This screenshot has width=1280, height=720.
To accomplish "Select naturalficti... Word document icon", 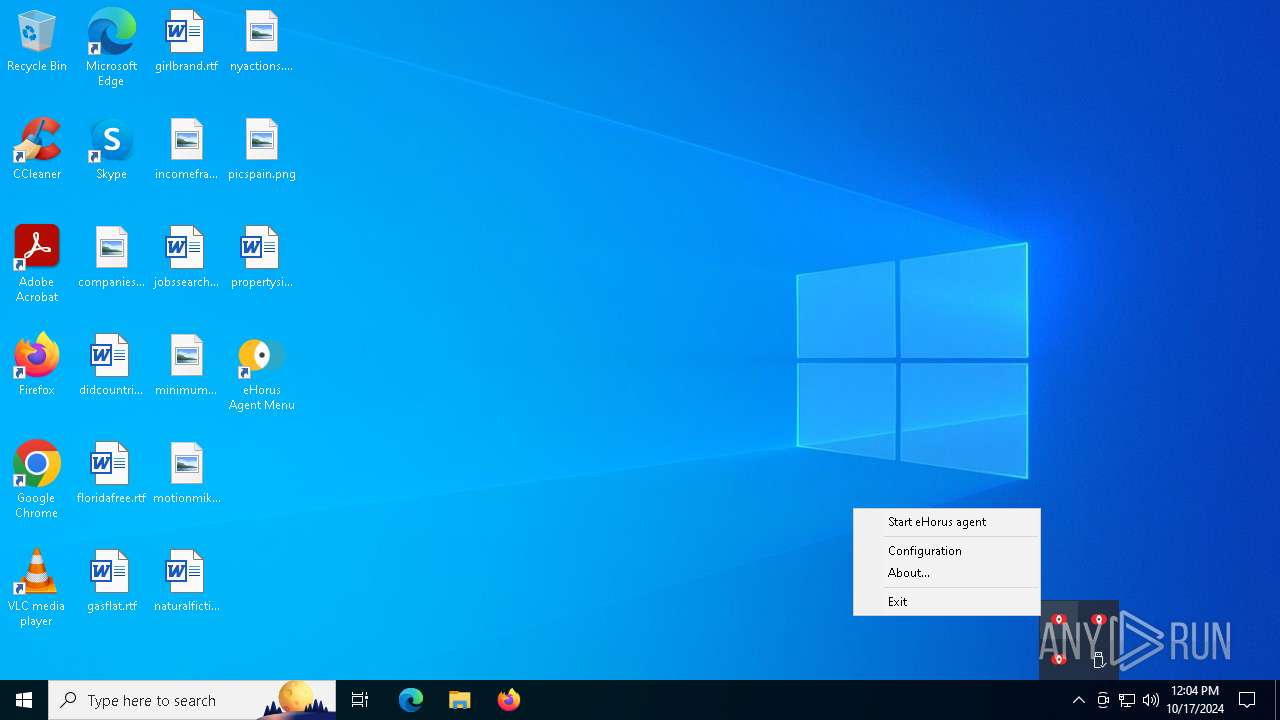I will pos(186,582).
